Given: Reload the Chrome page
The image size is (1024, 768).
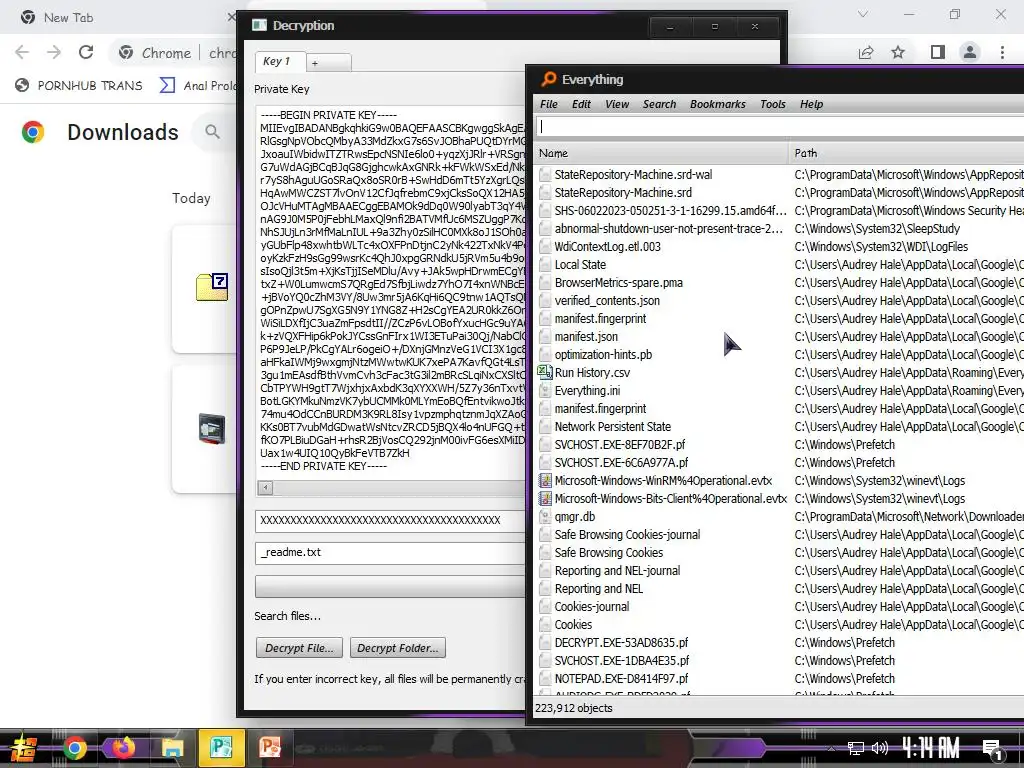Looking at the screenshot, I should click(x=86, y=52).
